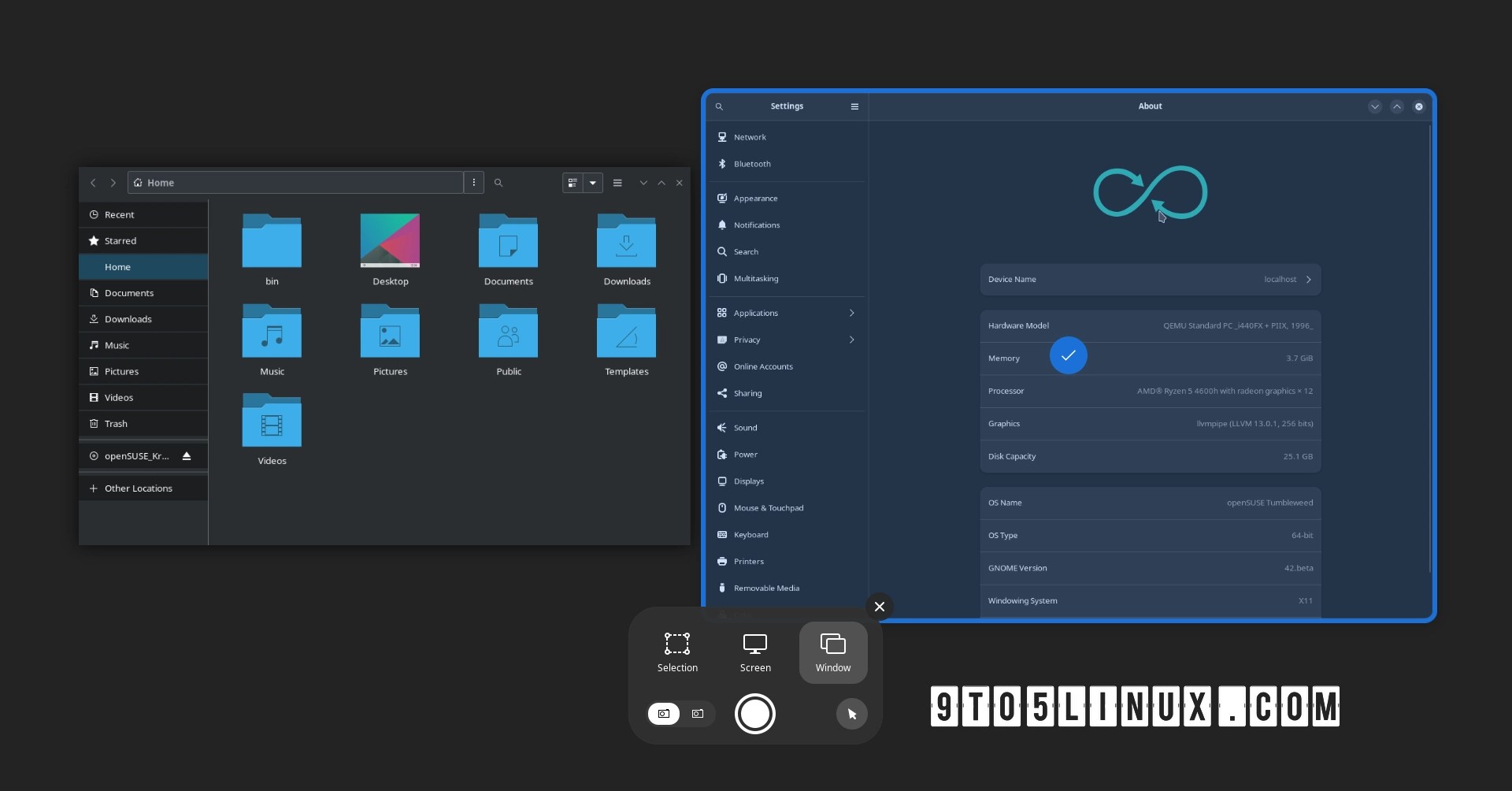Open Appearance settings

(787, 199)
